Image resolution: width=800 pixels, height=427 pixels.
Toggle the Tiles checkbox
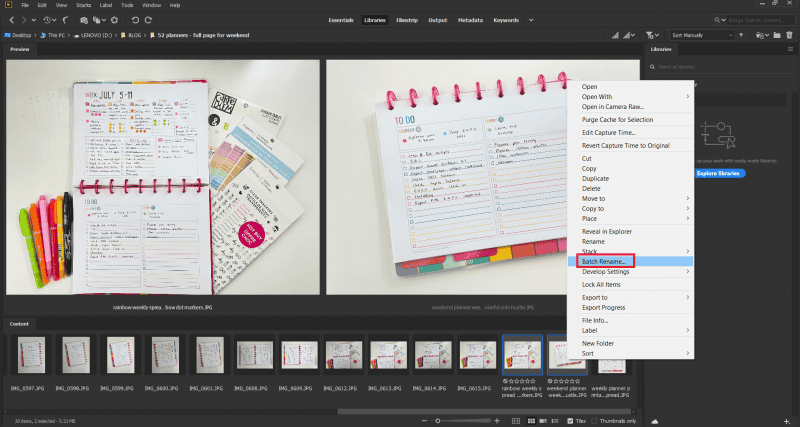point(570,421)
